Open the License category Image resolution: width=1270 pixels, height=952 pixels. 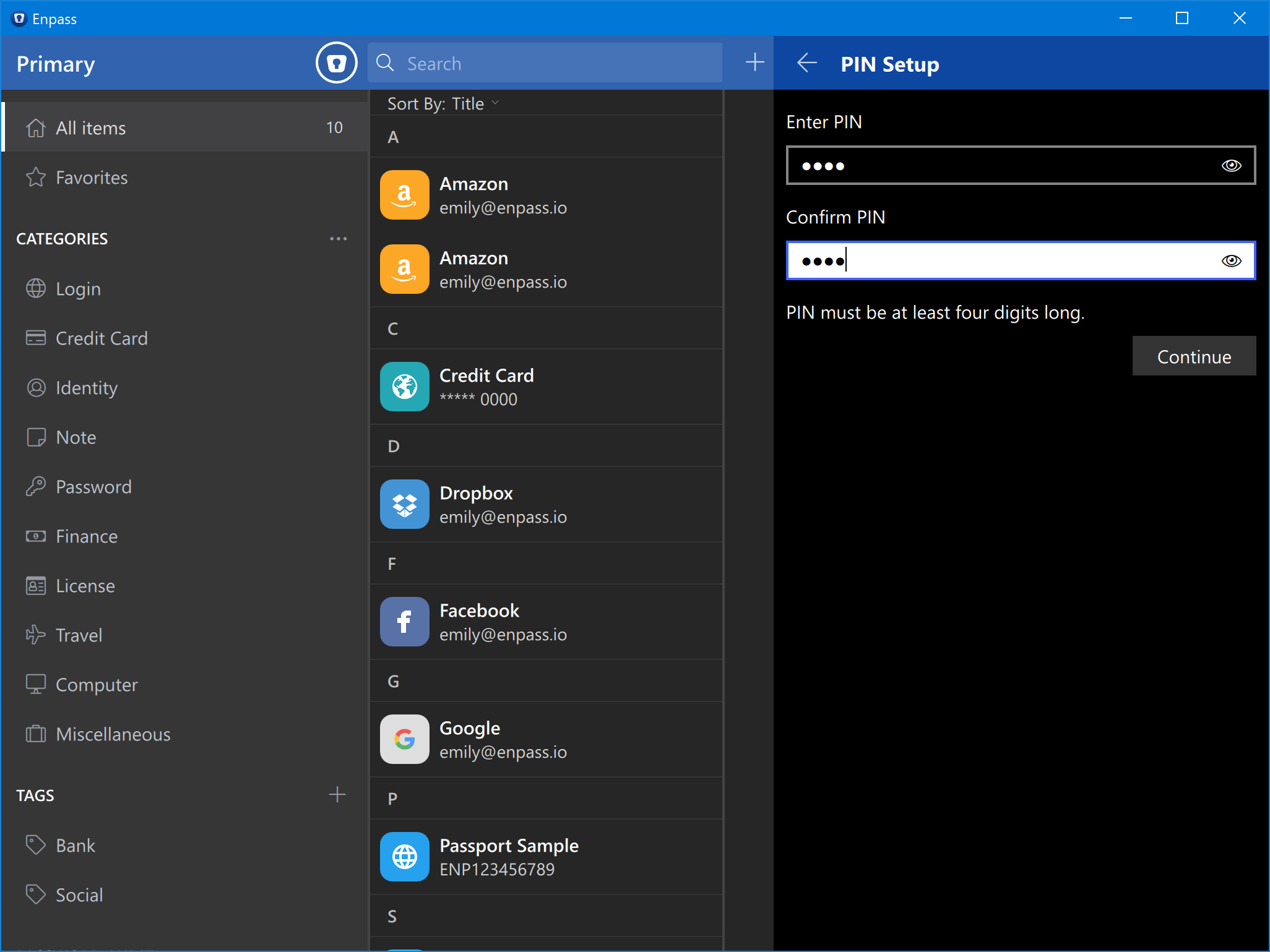pyautogui.click(x=184, y=586)
